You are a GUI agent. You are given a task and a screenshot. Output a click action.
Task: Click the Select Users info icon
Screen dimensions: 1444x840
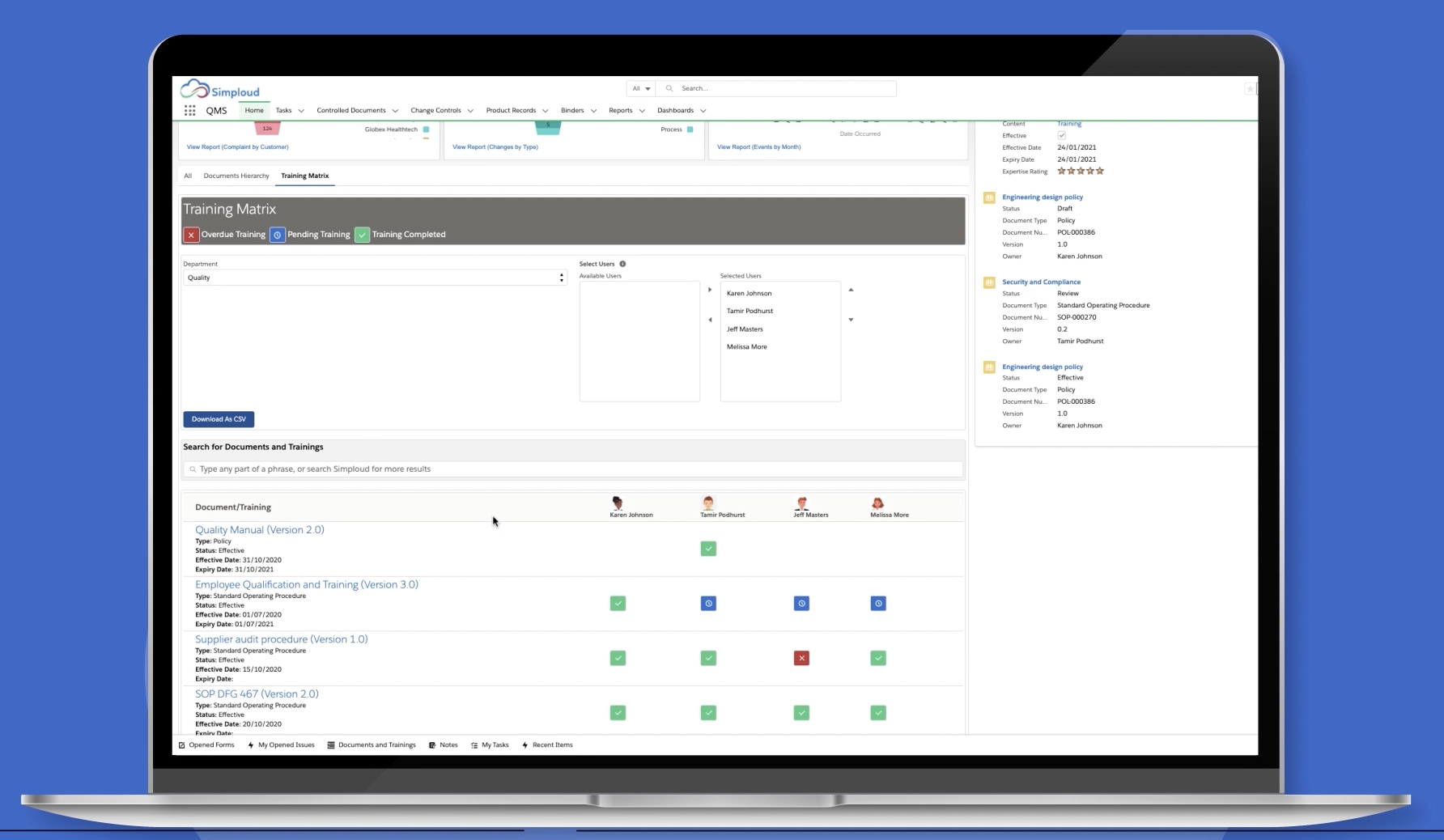click(622, 264)
